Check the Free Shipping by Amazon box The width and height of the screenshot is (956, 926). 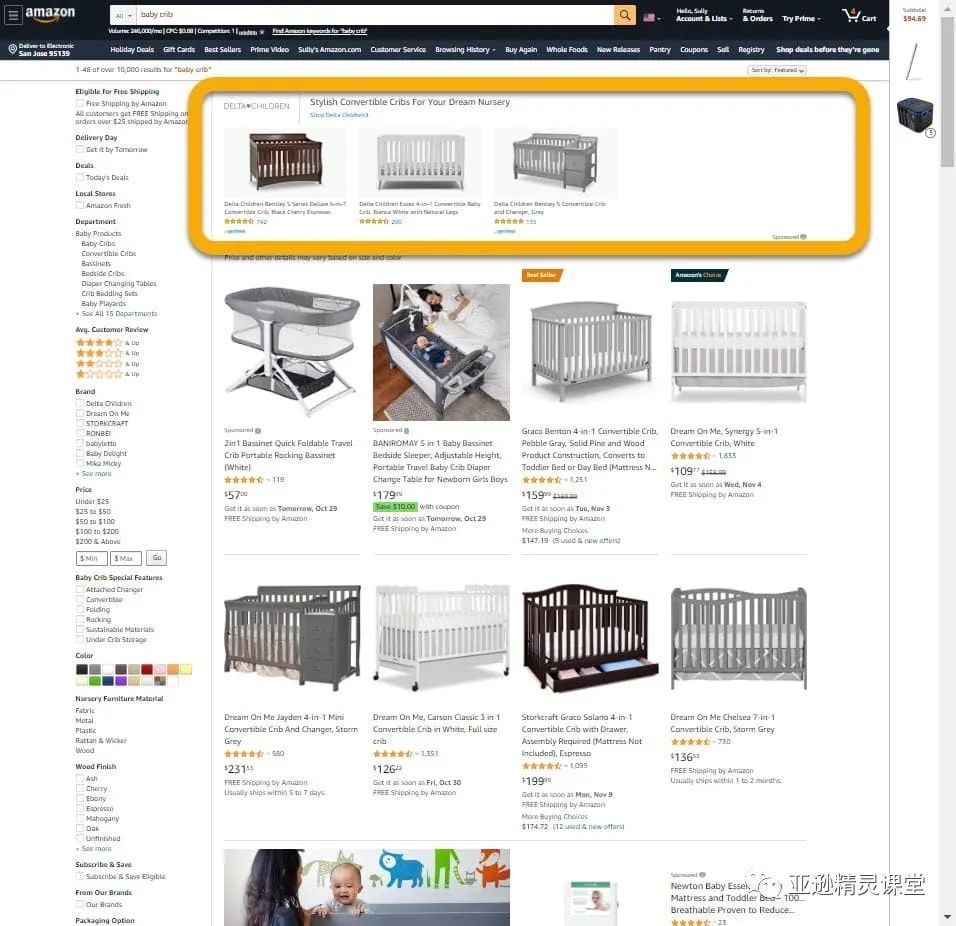79,104
